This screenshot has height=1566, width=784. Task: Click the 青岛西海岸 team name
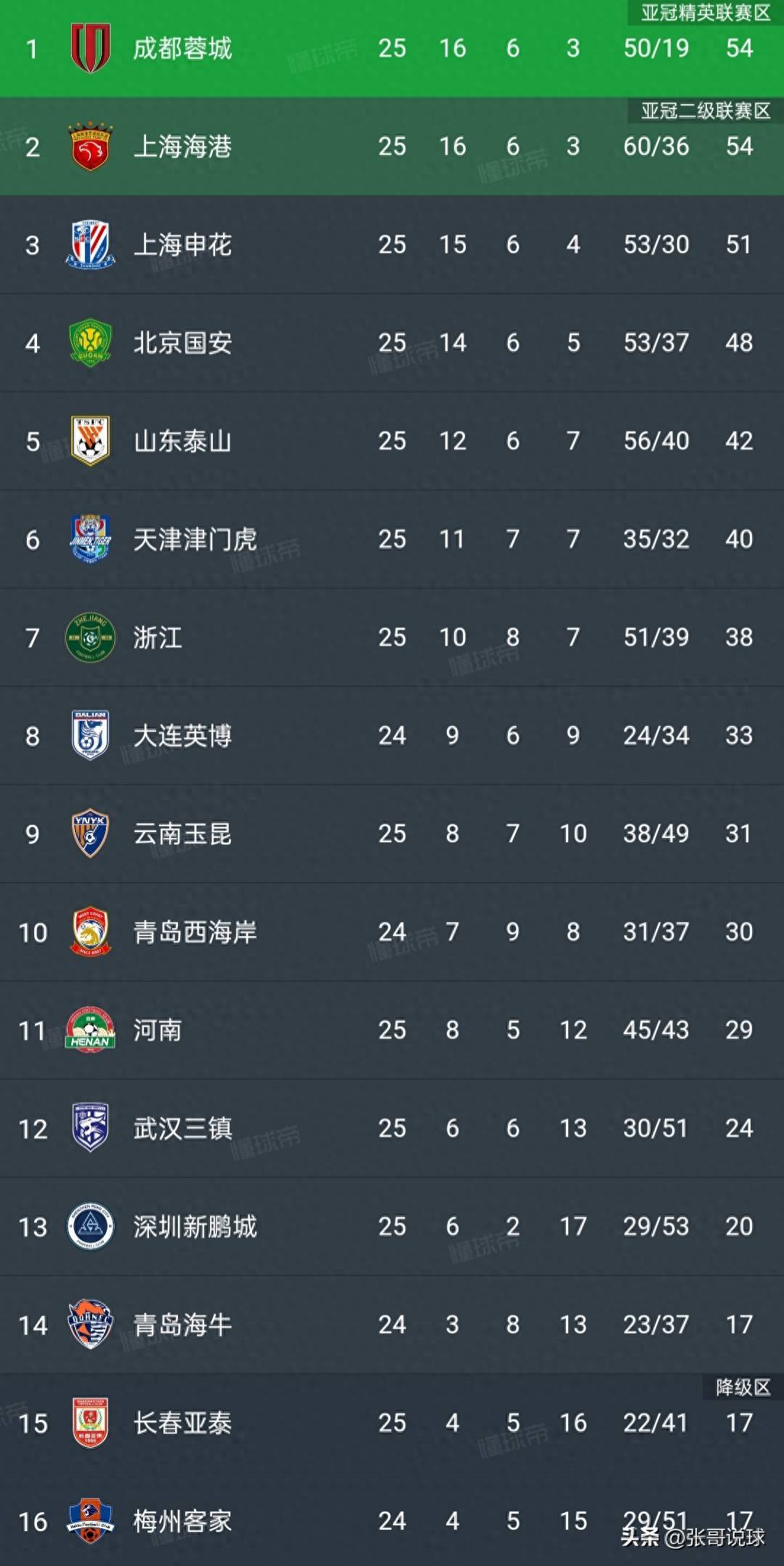195,932
